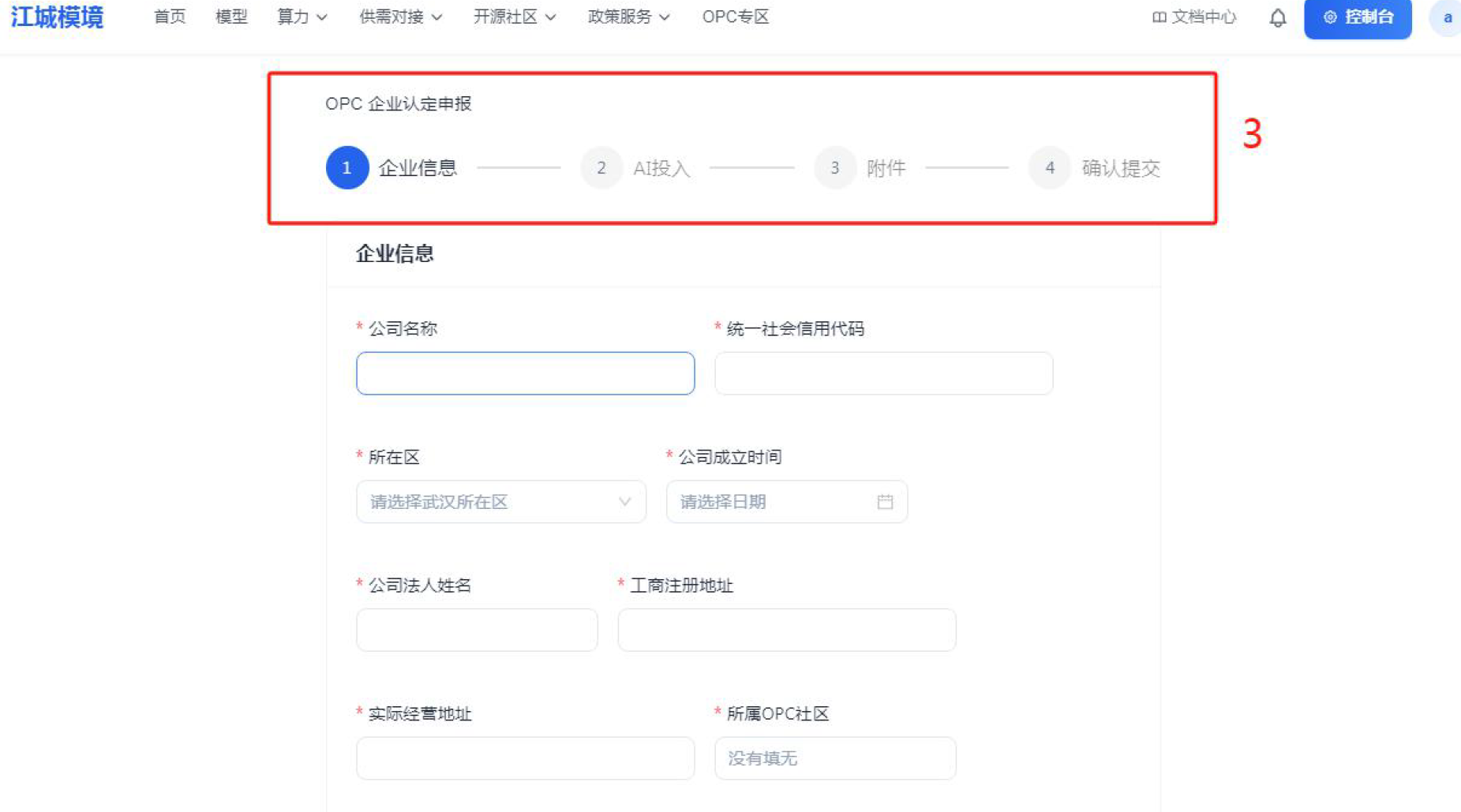
Task: Focus the 工商注册地址 input field
Action: pyautogui.click(x=787, y=630)
